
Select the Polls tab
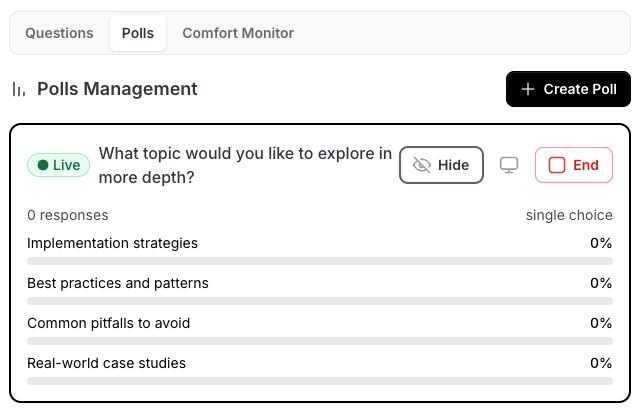(138, 33)
